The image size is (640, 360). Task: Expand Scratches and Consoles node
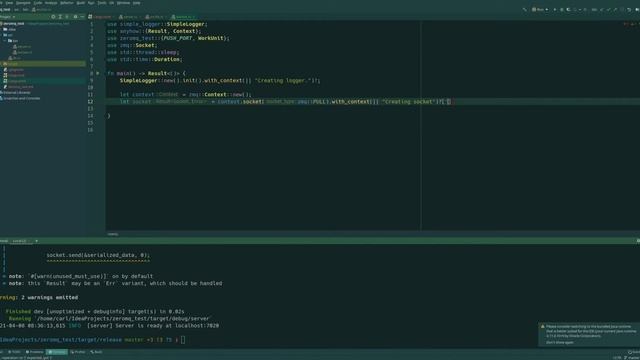pyautogui.click(x=21, y=98)
